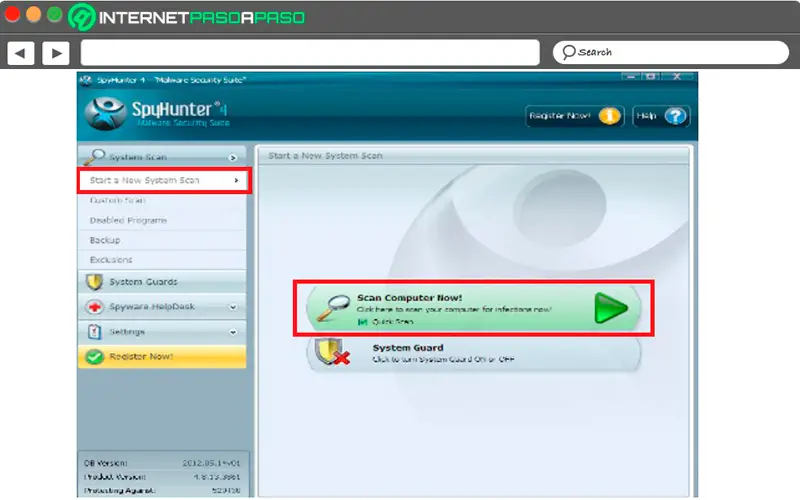Click the Spyware HelpDesk red cross icon

tap(94, 307)
